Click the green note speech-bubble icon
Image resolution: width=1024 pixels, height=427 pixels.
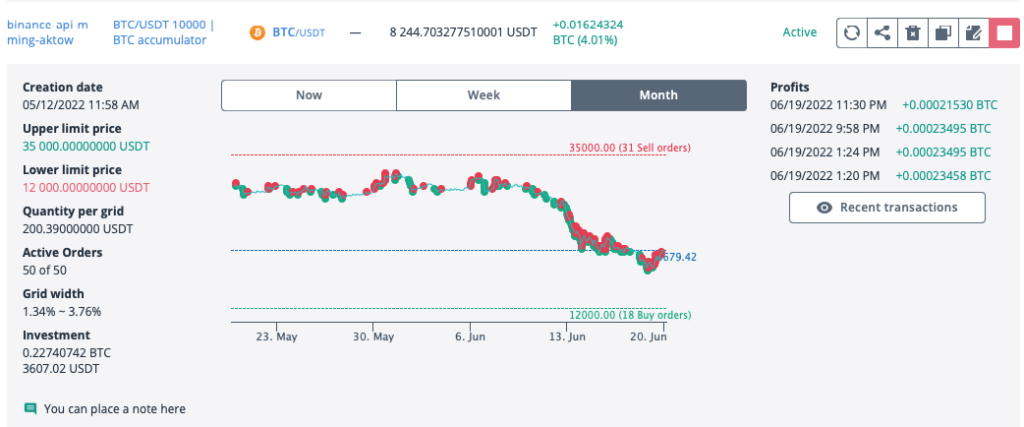(x=30, y=408)
